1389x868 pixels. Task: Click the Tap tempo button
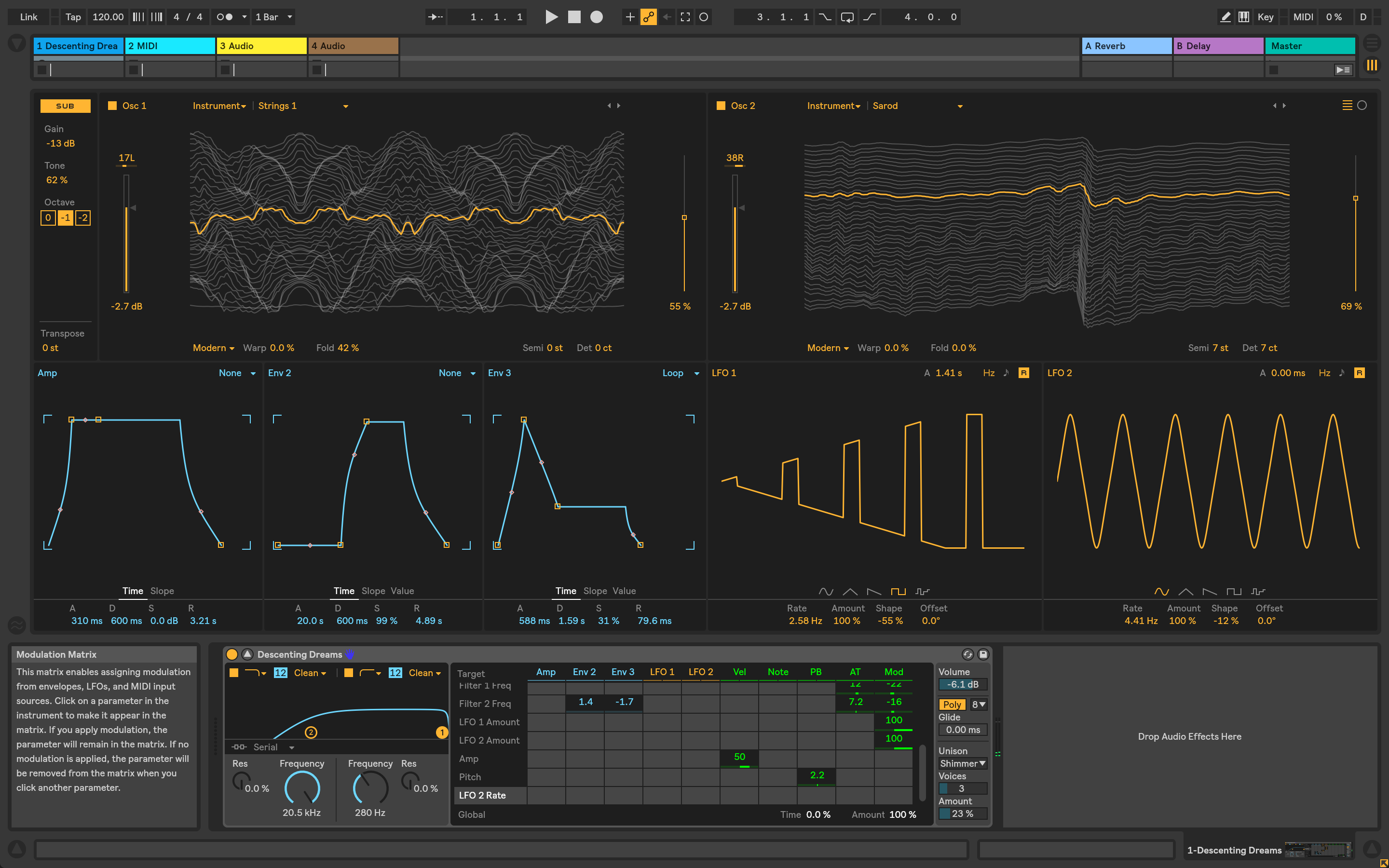click(73, 17)
